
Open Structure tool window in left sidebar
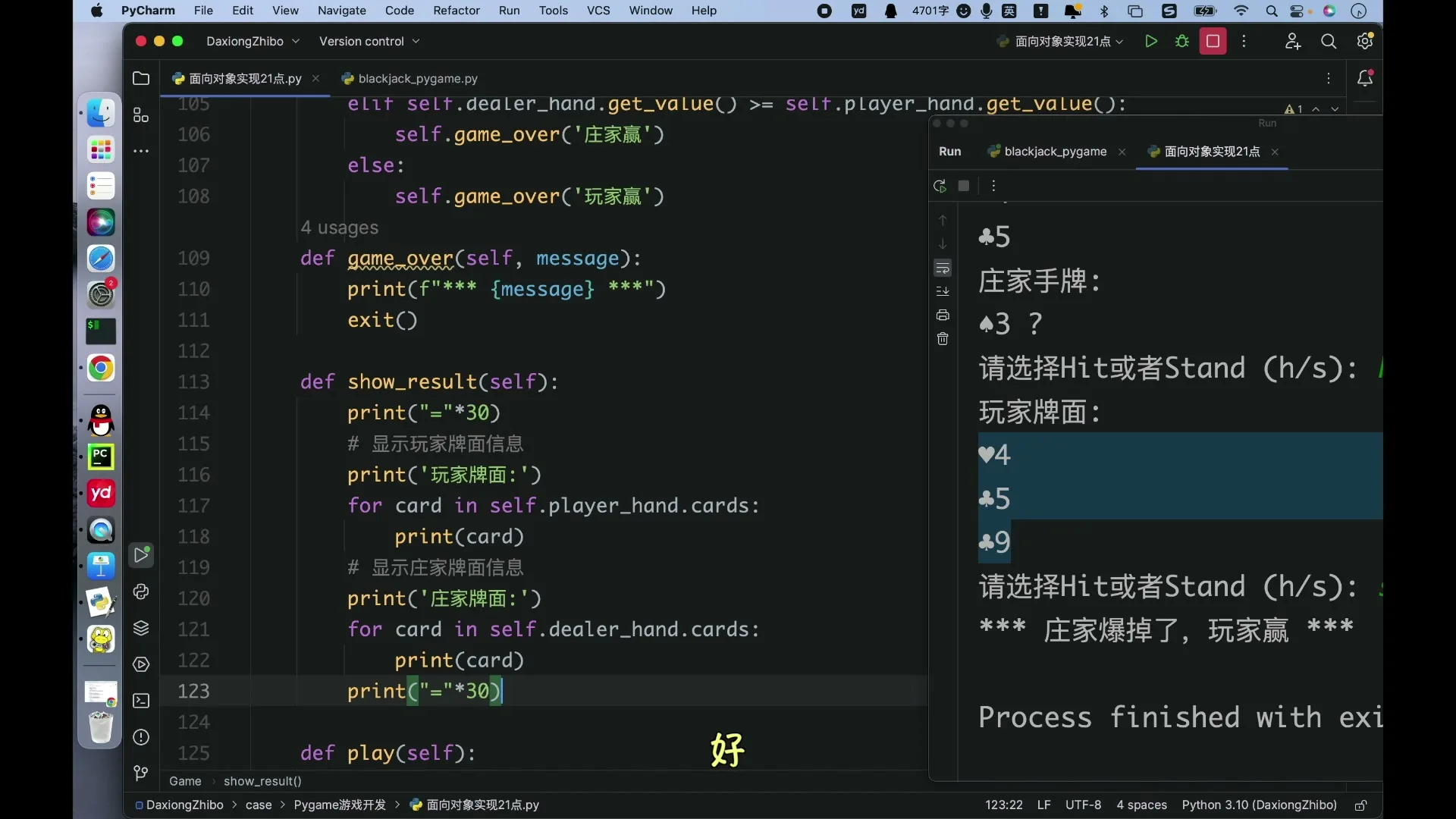coord(141,115)
